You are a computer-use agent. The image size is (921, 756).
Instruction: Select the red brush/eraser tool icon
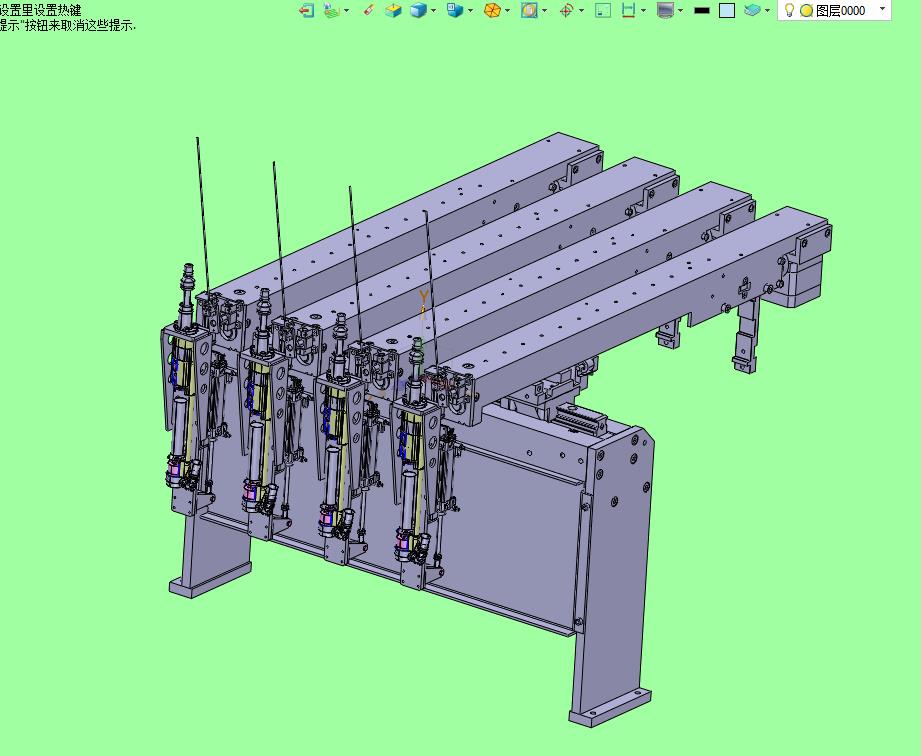coord(369,10)
